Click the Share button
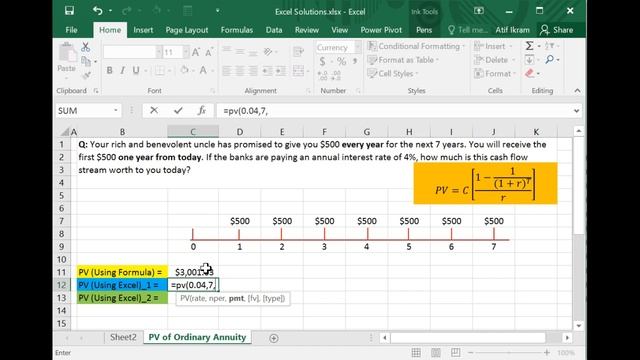640x360 pixels. 557,30
